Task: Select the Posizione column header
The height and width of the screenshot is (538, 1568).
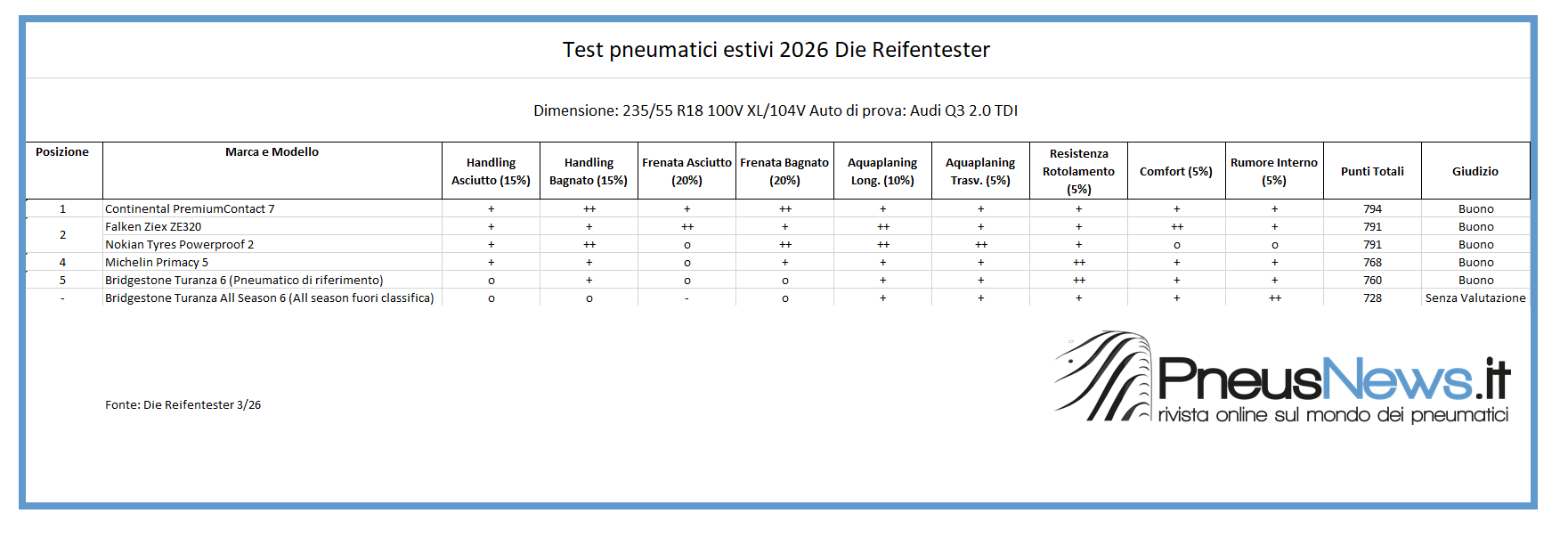Action: point(62,152)
